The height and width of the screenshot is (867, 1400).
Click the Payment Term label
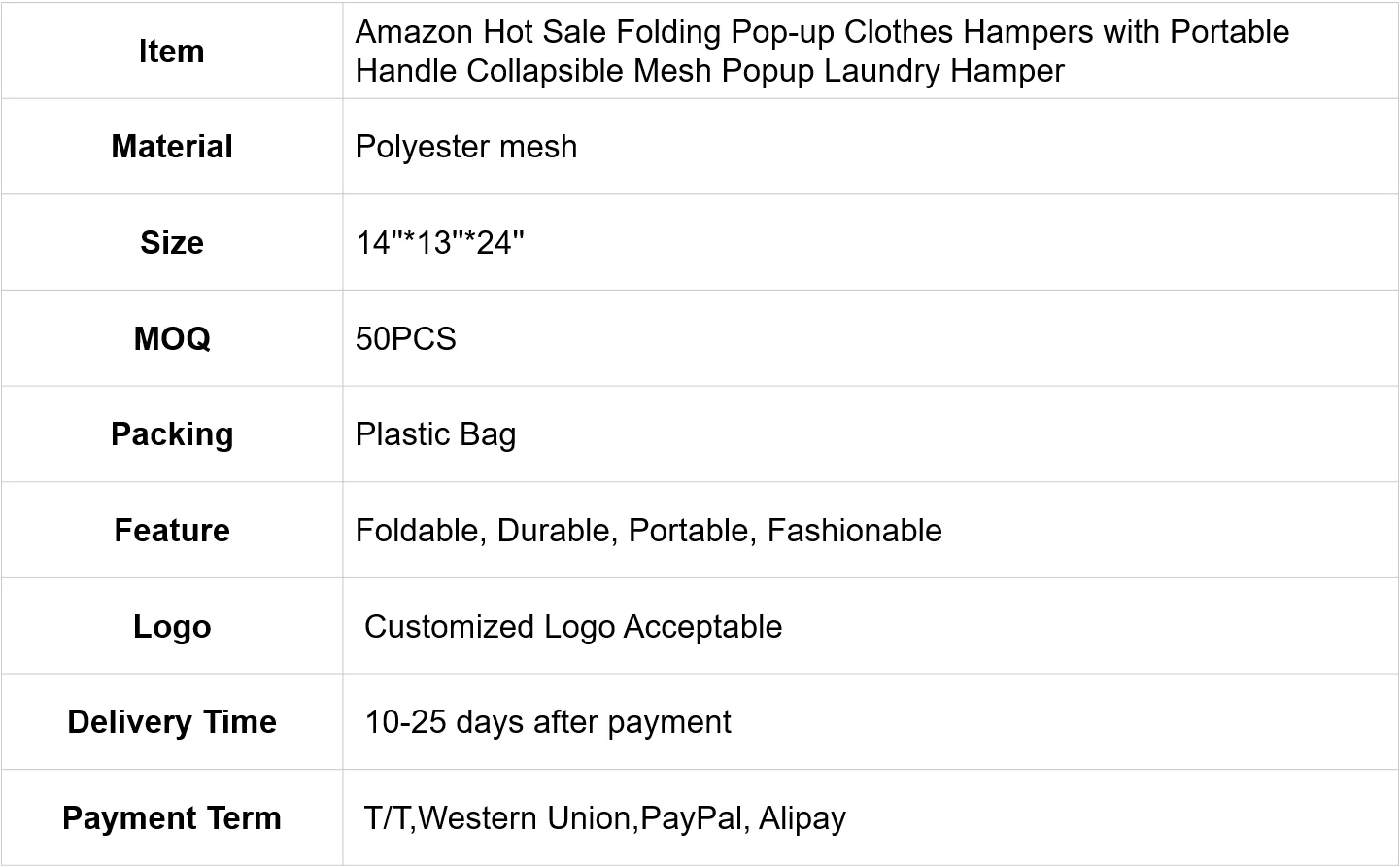click(x=171, y=817)
